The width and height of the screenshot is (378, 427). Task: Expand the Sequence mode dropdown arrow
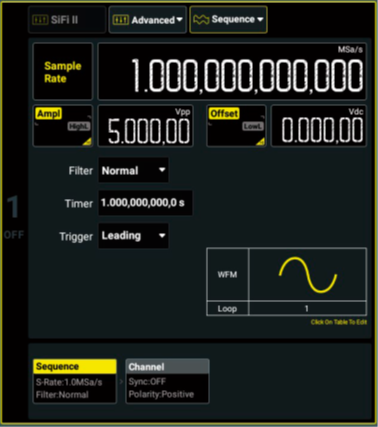tap(260, 19)
